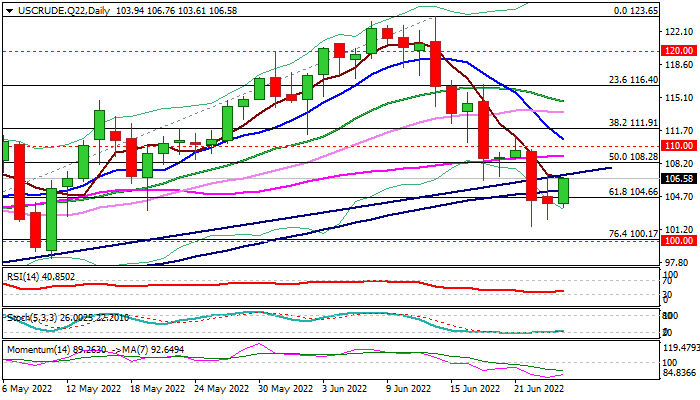The image size is (700, 400).
Task: Click the 61.8 104.66 Fibonacci label
Action: (x=633, y=190)
